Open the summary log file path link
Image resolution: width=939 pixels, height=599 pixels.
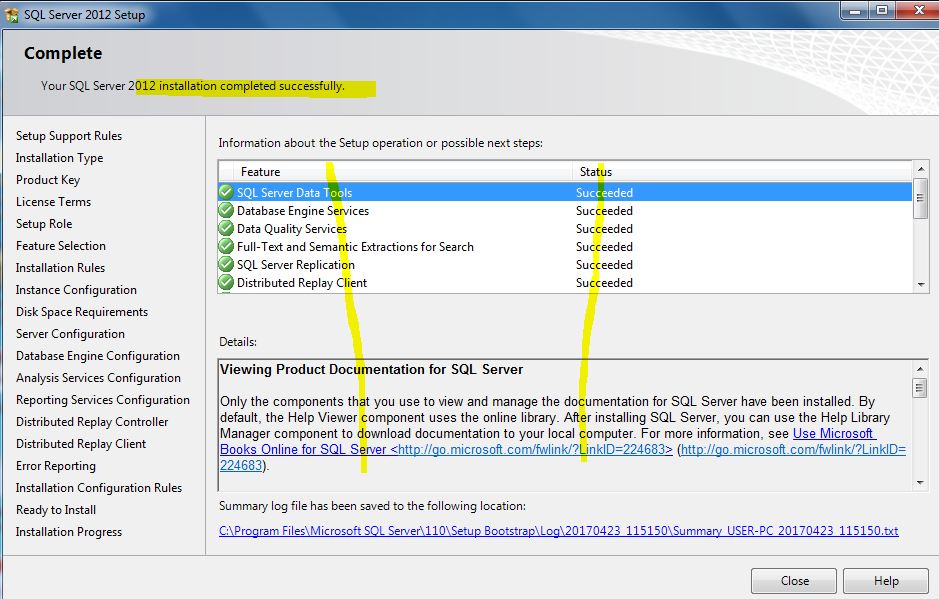coord(559,531)
